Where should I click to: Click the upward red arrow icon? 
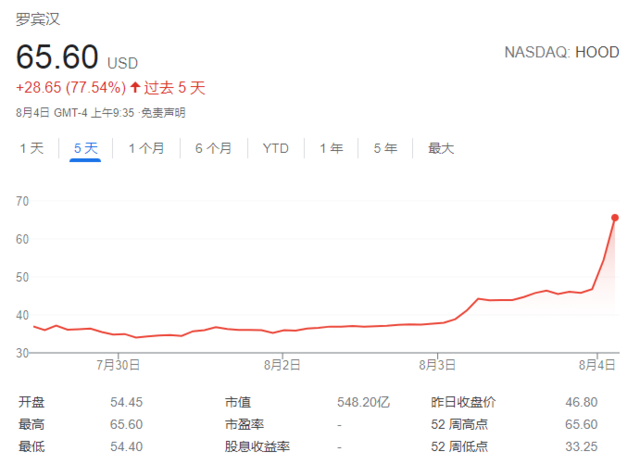[135, 87]
